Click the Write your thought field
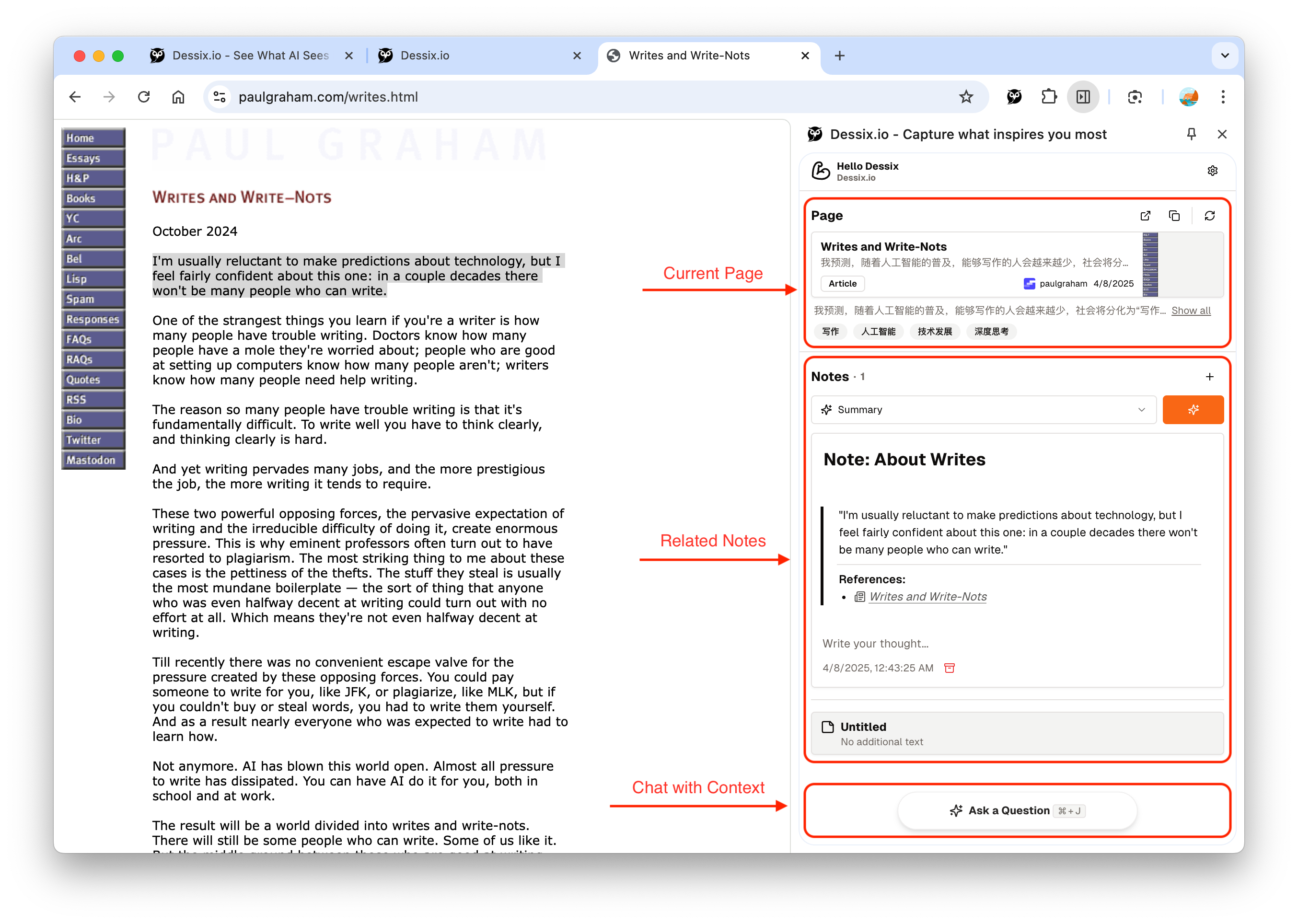 [875, 644]
